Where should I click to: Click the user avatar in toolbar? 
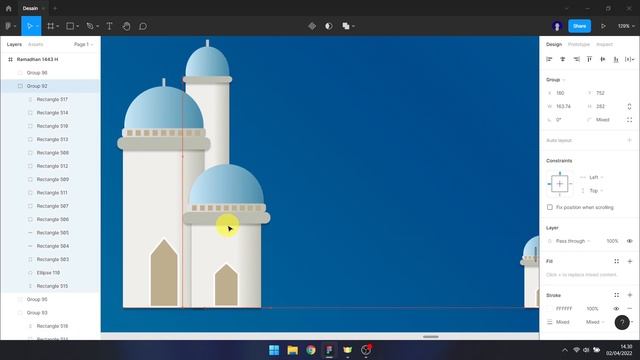pos(557,26)
